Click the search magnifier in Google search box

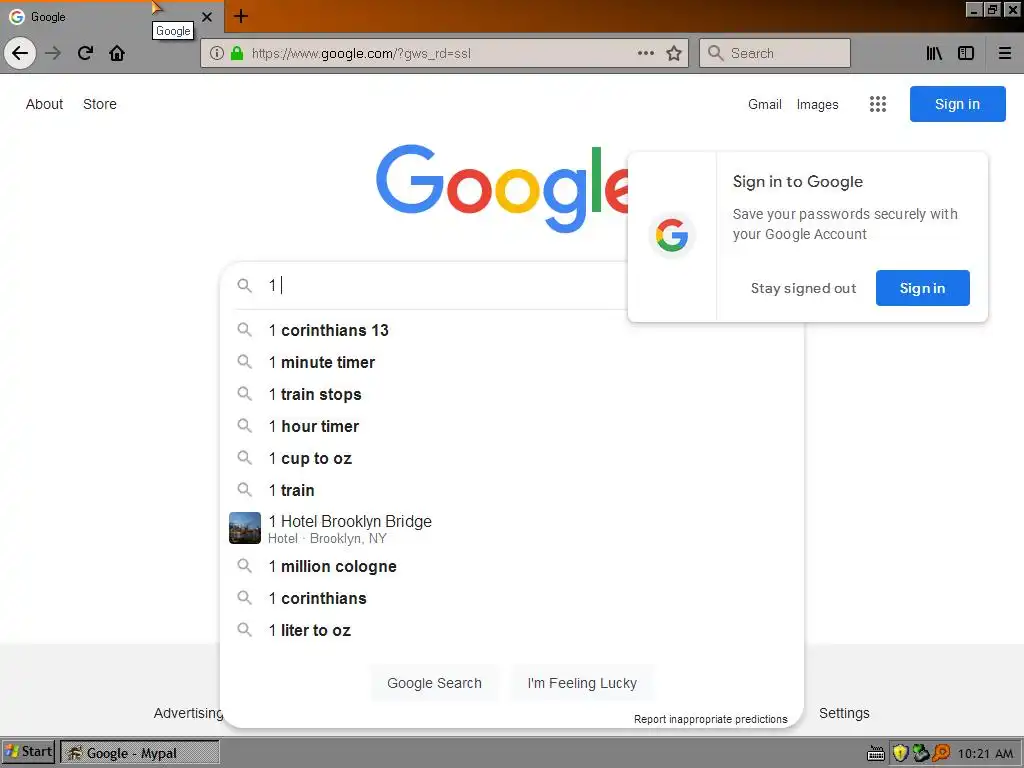point(244,285)
